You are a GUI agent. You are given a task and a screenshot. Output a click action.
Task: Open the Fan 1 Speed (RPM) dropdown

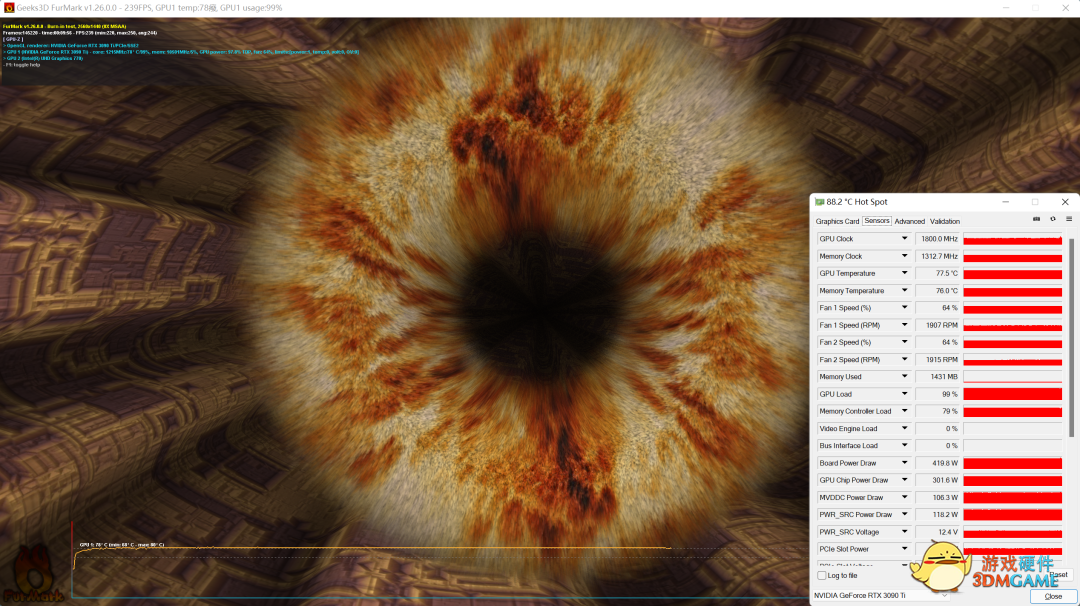tap(904, 325)
